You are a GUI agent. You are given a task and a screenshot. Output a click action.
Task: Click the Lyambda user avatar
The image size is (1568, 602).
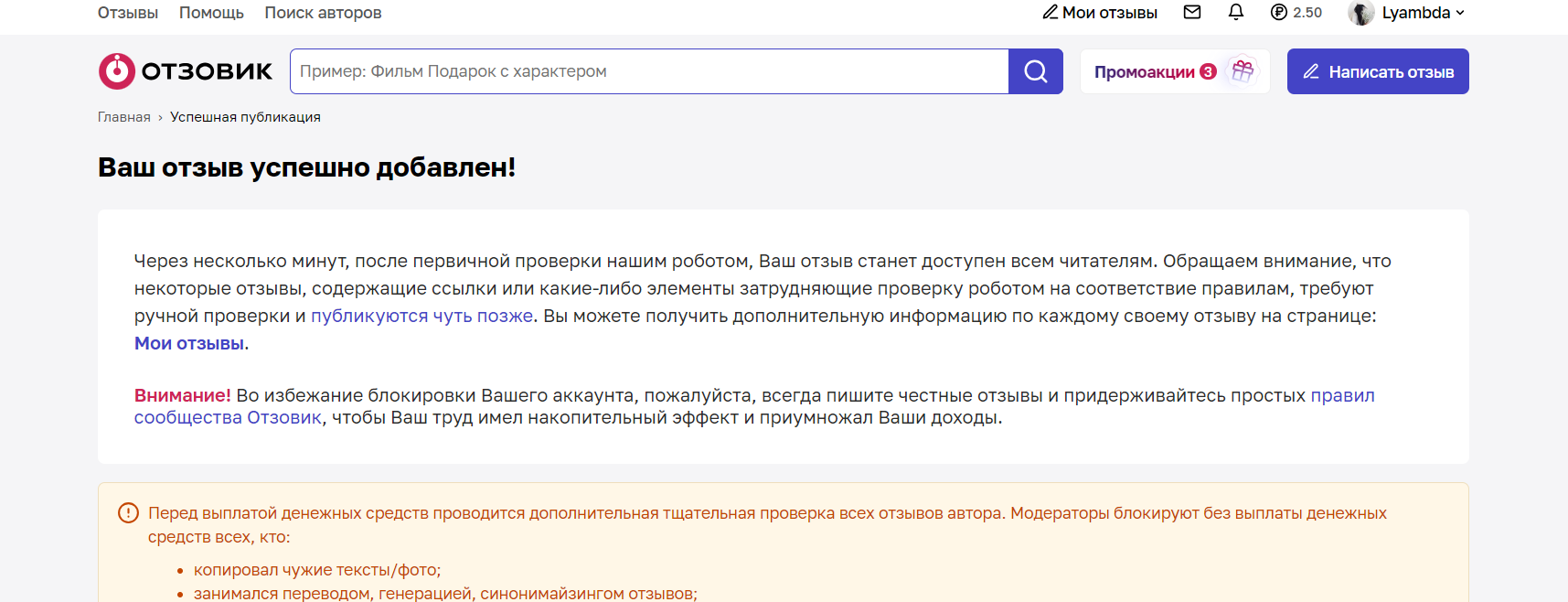1361,13
